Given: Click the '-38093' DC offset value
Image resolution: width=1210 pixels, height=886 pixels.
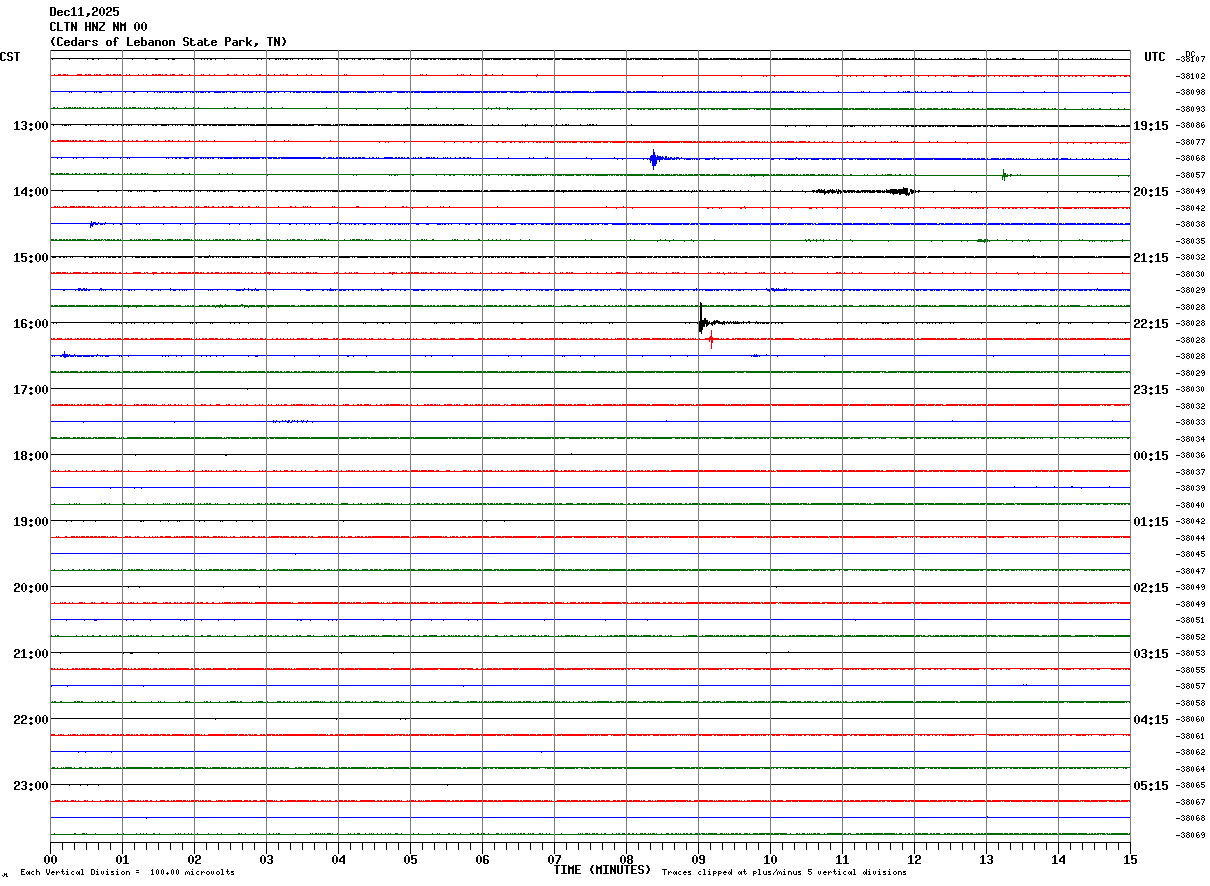Looking at the screenshot, I should click(x=1191, y=109).
